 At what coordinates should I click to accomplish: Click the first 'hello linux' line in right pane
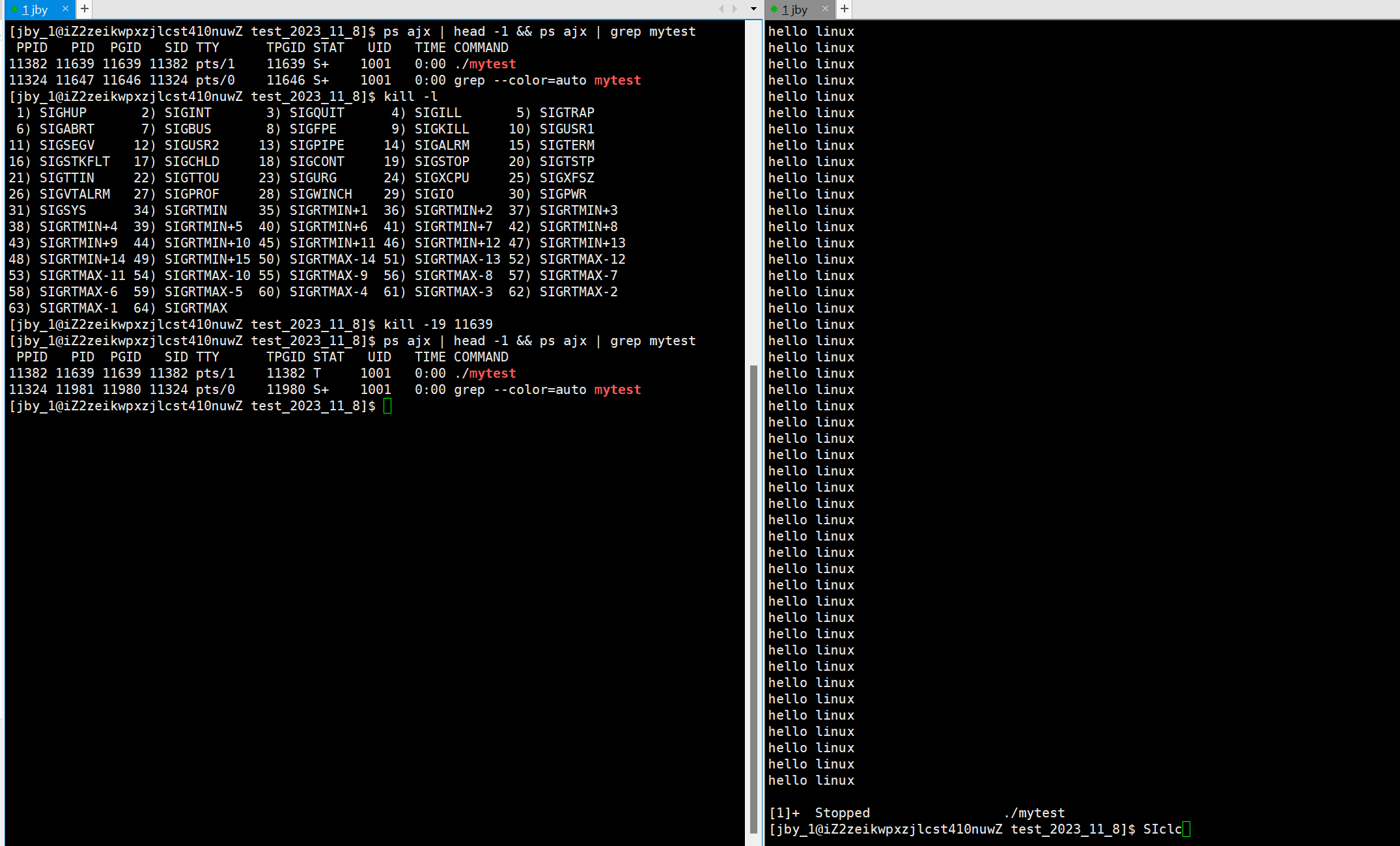point(811,31)
